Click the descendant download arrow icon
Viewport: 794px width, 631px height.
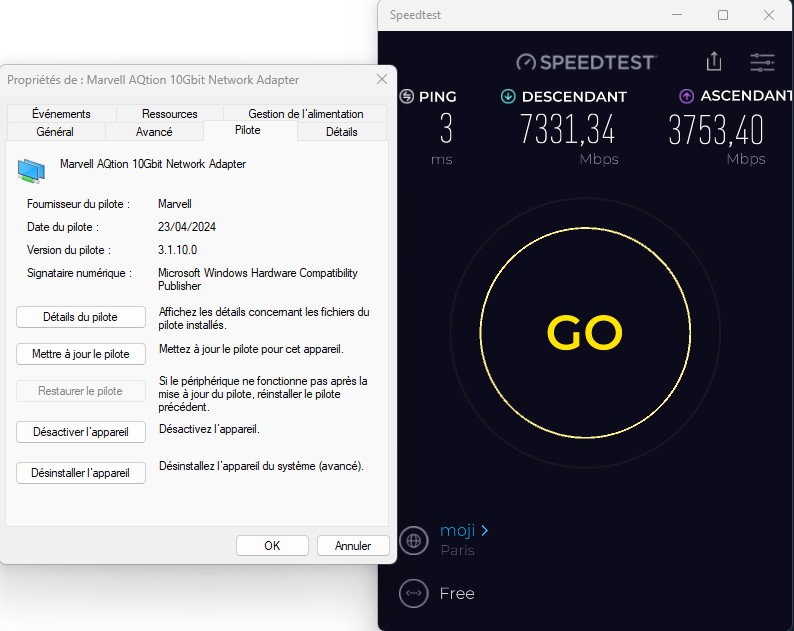coord(508,97)
